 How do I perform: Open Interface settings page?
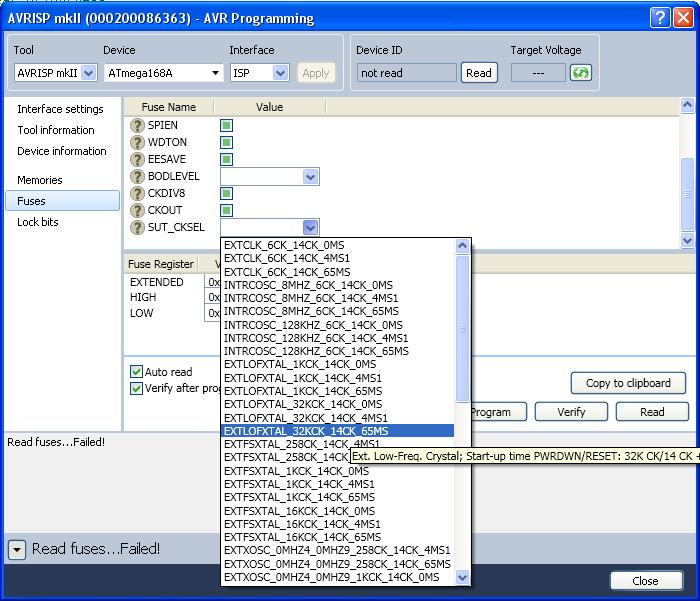[60, 109]
